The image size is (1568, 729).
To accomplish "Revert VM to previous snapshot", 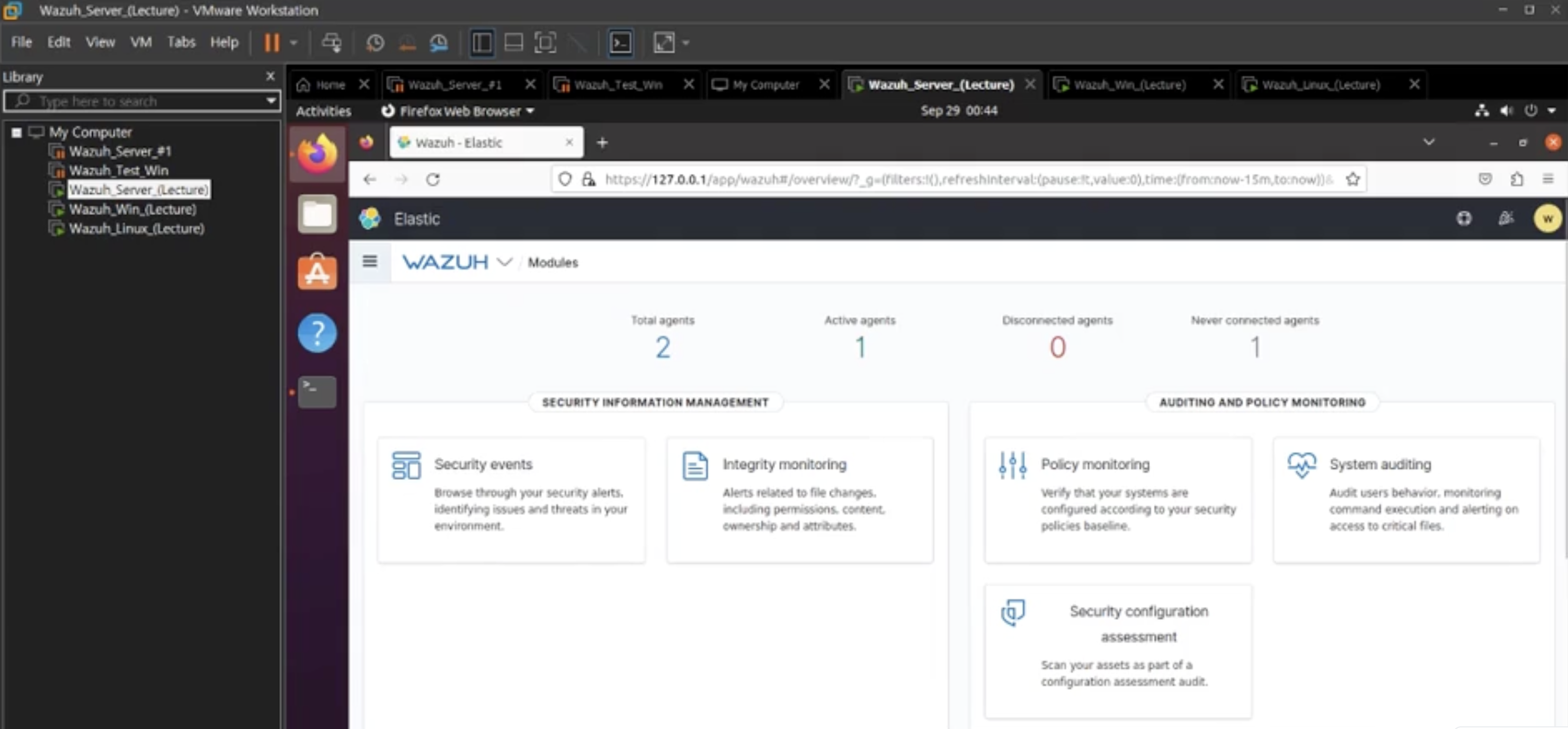I will (407, 42).
